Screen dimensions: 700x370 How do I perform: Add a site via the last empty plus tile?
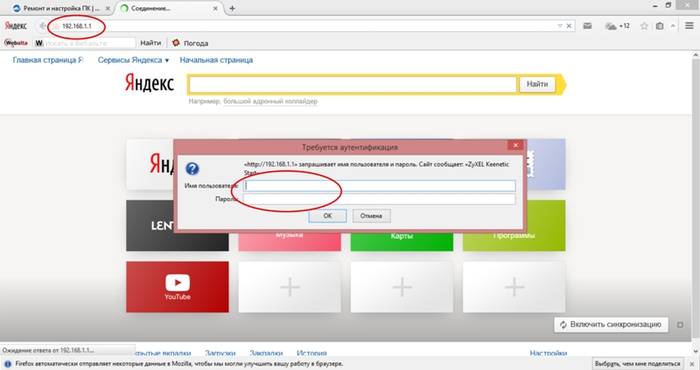pyautogui.click(x=514, y=287)
